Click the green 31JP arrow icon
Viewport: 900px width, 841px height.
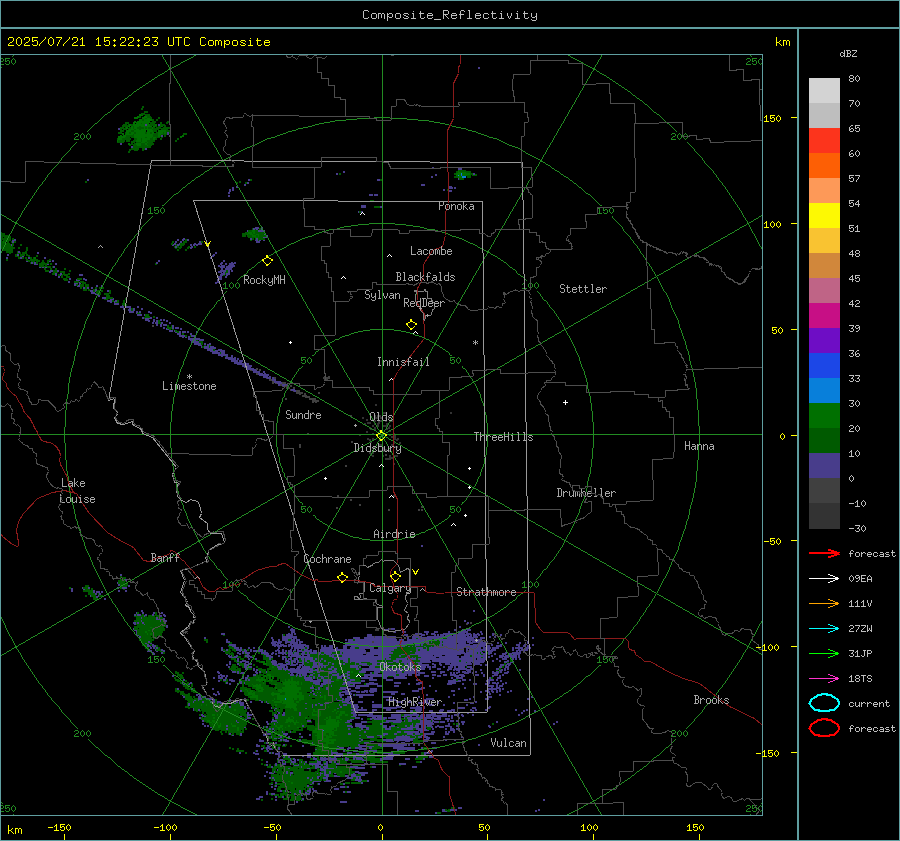[824, 653]
